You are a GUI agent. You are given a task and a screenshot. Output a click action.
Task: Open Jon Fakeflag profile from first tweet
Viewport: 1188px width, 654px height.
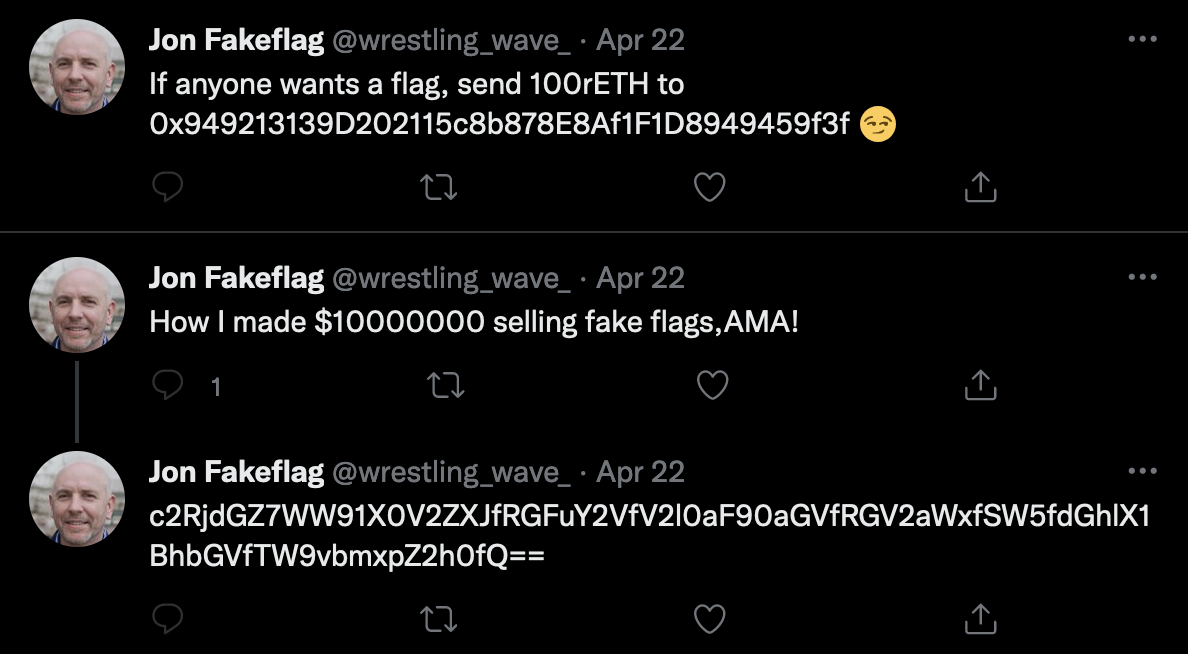[x=236, y=40]
